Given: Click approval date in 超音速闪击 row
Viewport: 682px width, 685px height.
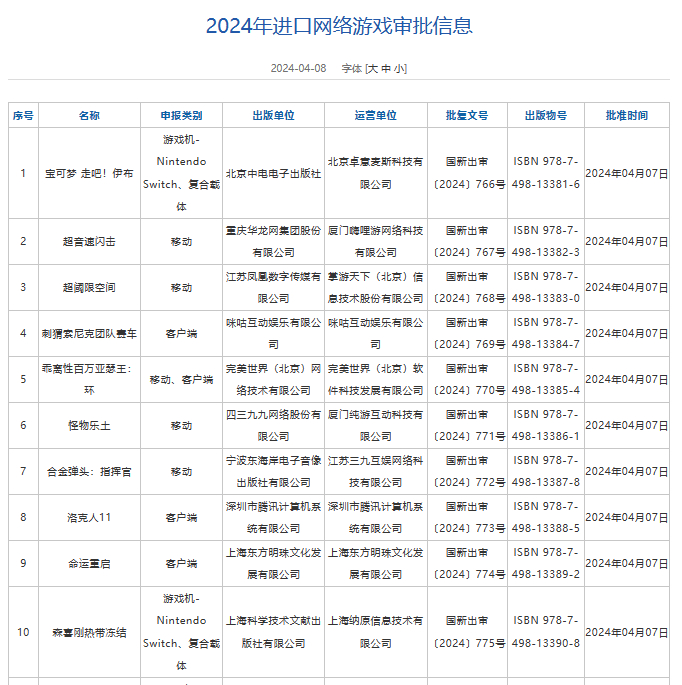Looking at the screenshot, I should pos(627,242).
